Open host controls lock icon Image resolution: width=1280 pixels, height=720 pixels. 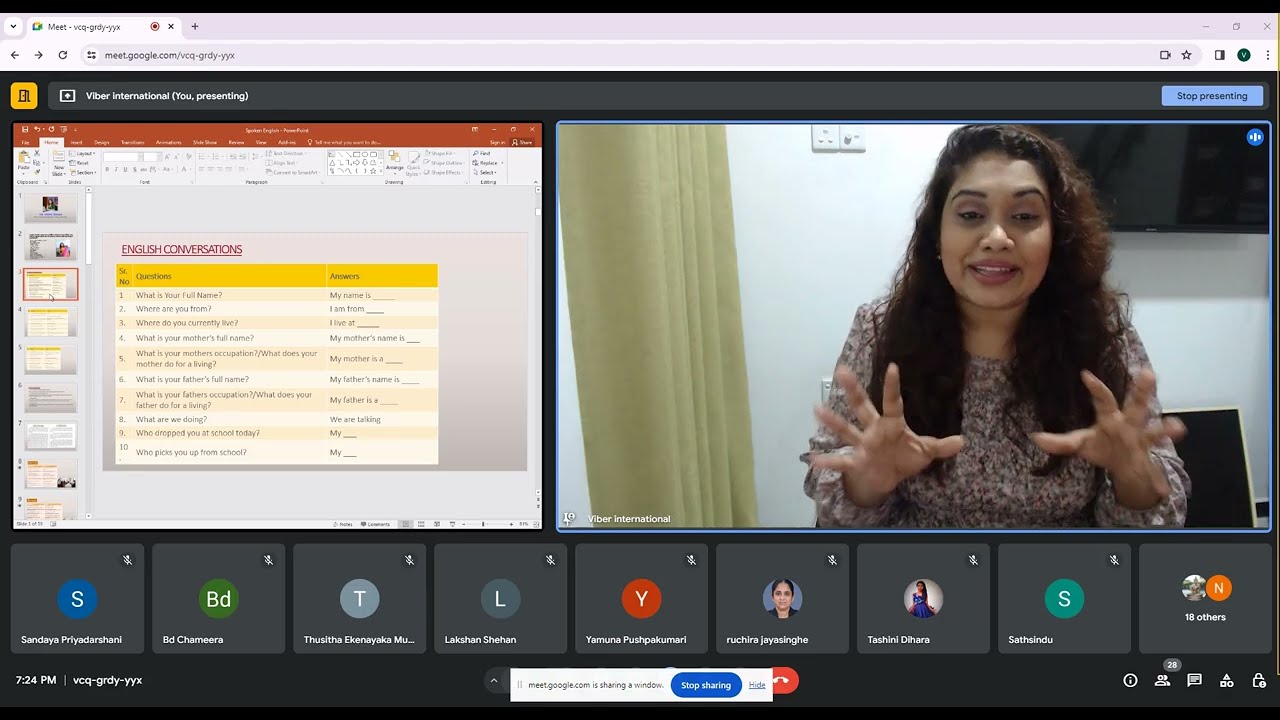1258,680
